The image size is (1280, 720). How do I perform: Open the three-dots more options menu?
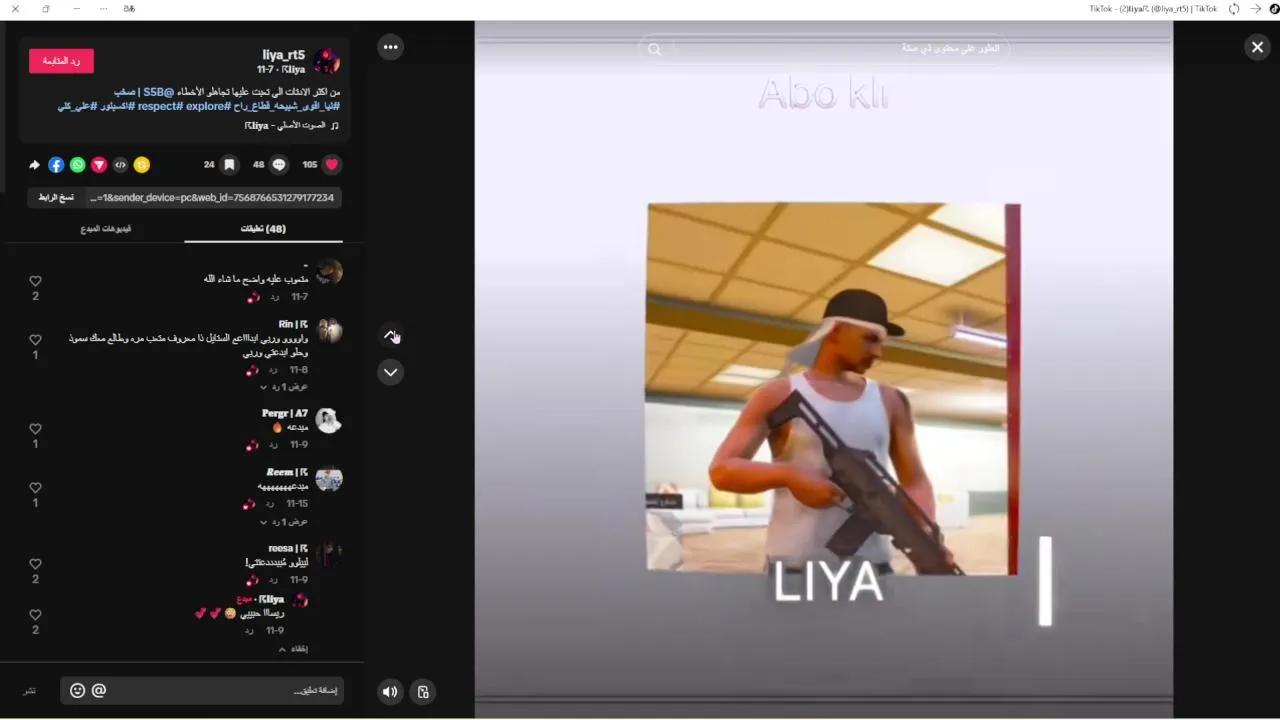coord(390,47)
